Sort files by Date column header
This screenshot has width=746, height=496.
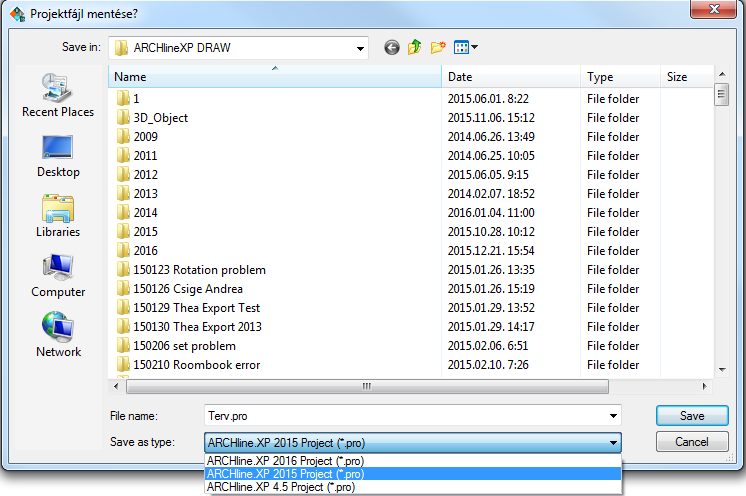[x=510, y=77]
